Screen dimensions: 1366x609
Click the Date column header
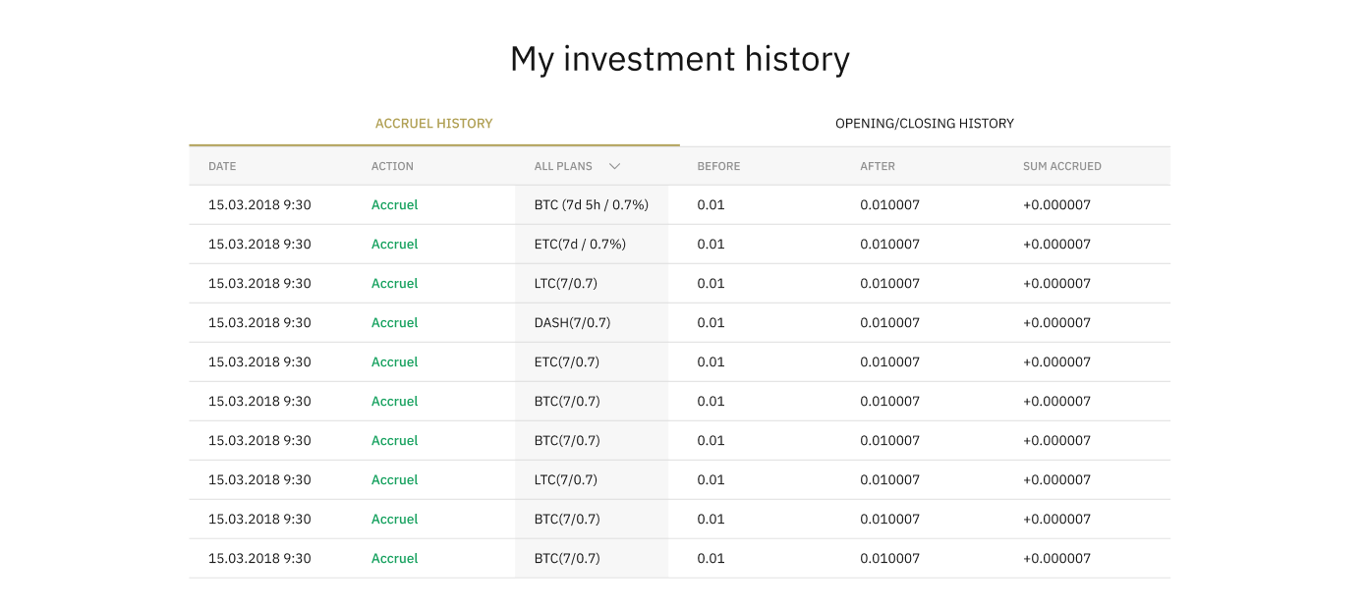(222, 167)
